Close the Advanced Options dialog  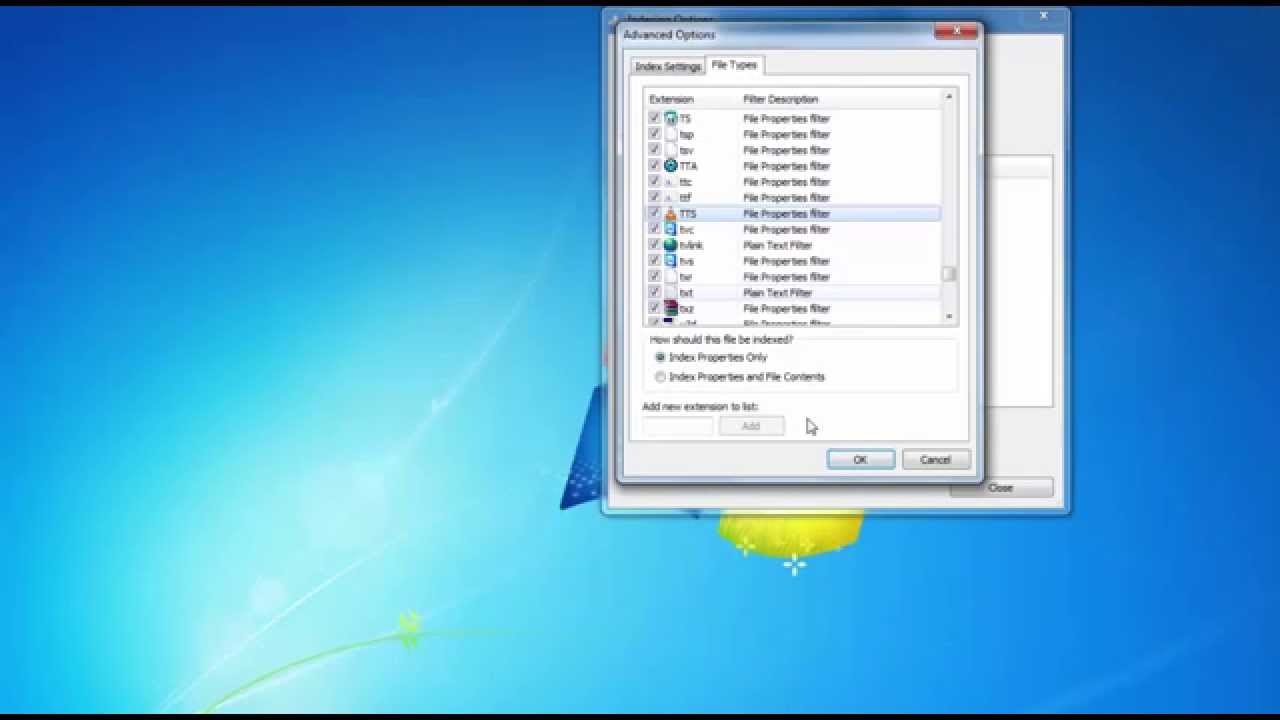pos(956,32)
